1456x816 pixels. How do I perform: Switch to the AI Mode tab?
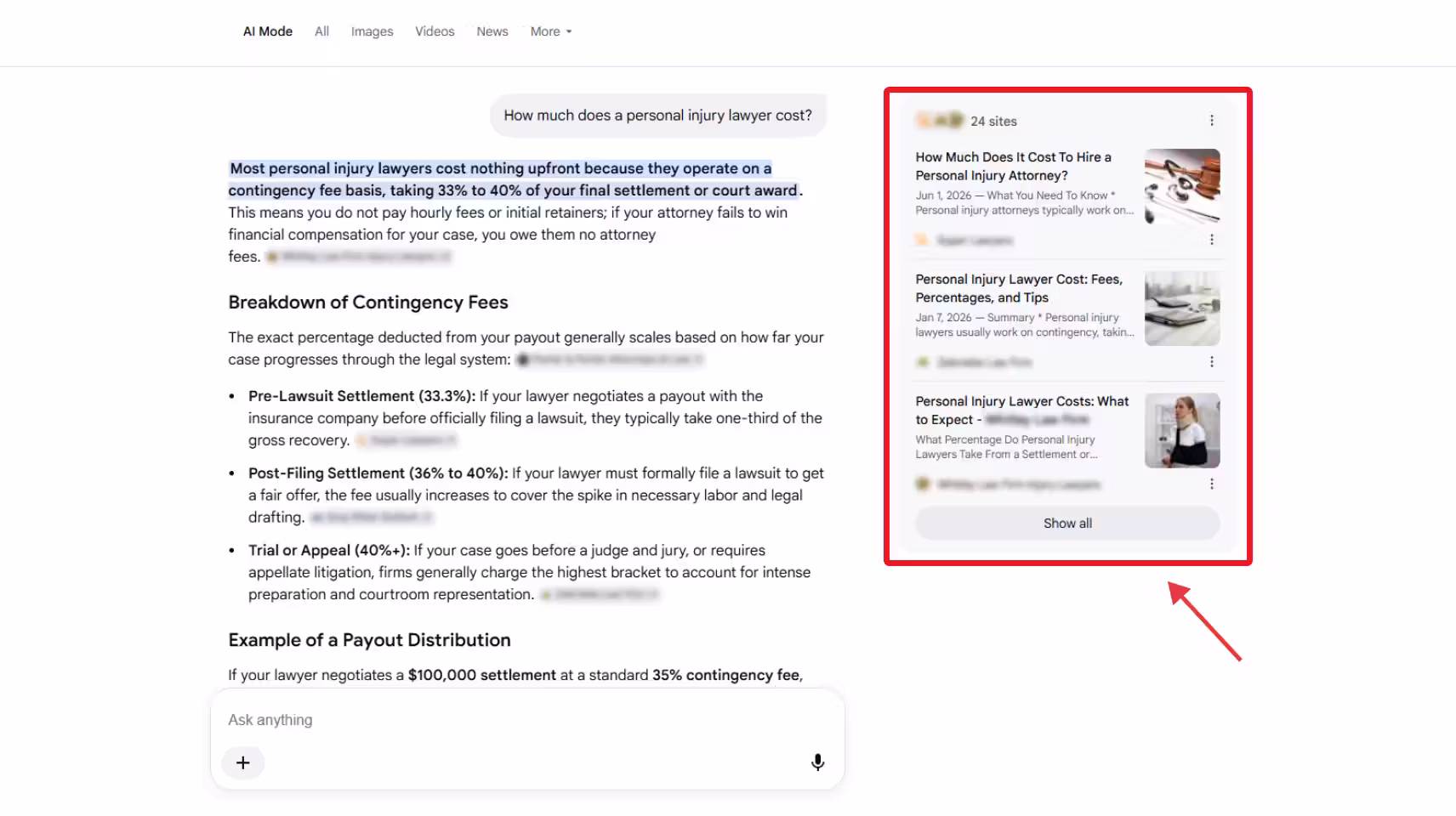point(268,31)
